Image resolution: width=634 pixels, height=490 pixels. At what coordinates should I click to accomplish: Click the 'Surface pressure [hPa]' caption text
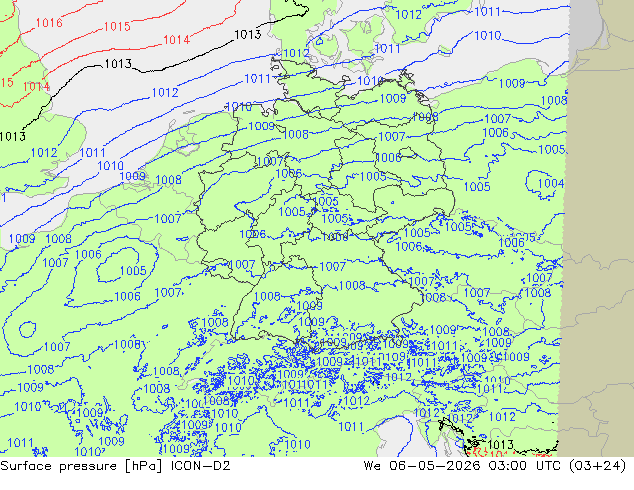coord(82,466)
